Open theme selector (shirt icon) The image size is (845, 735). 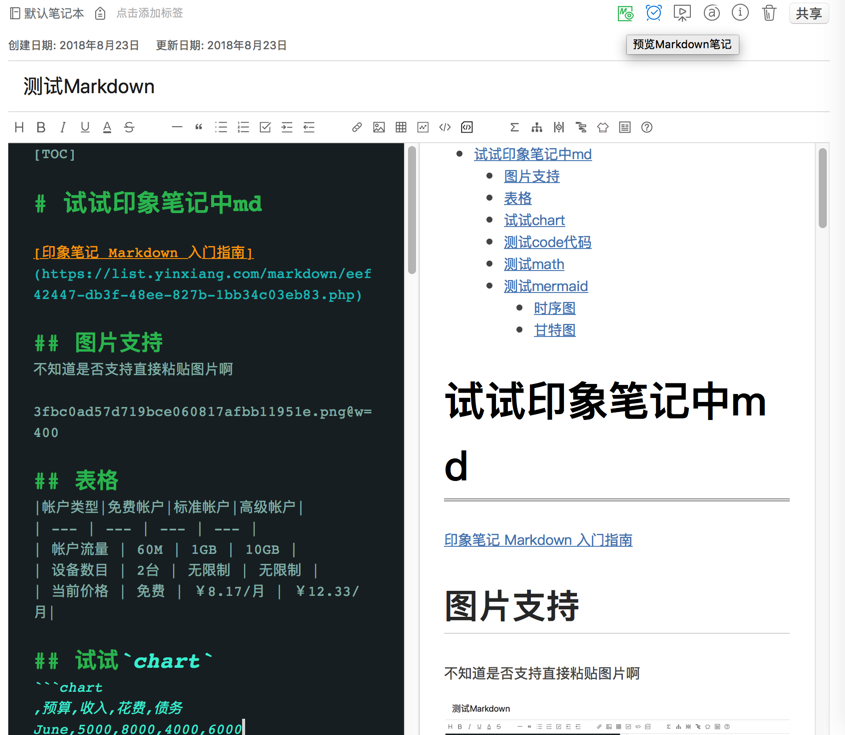pos(603,127)
